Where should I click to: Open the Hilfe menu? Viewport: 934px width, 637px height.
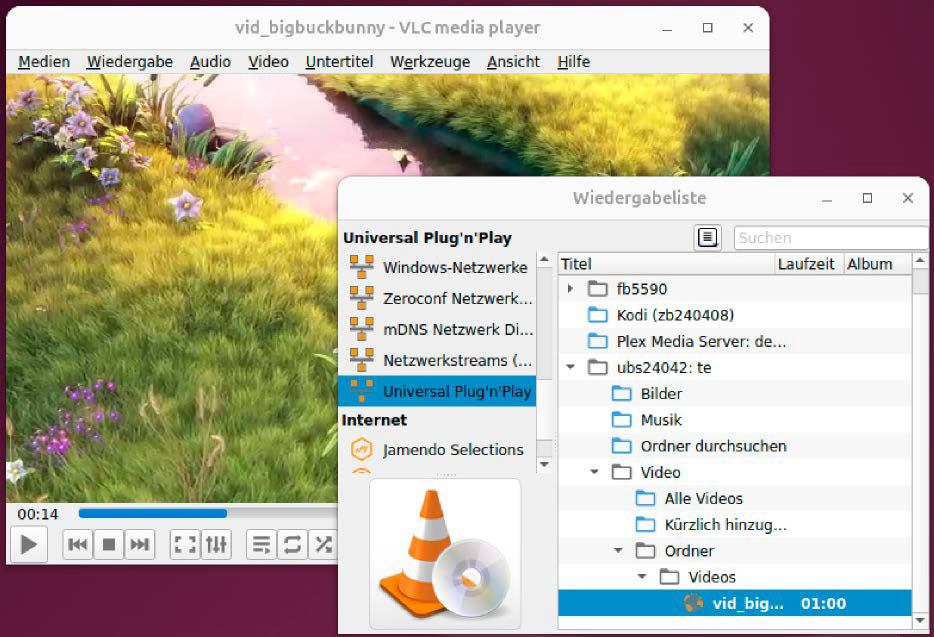(x=574, y=62)
